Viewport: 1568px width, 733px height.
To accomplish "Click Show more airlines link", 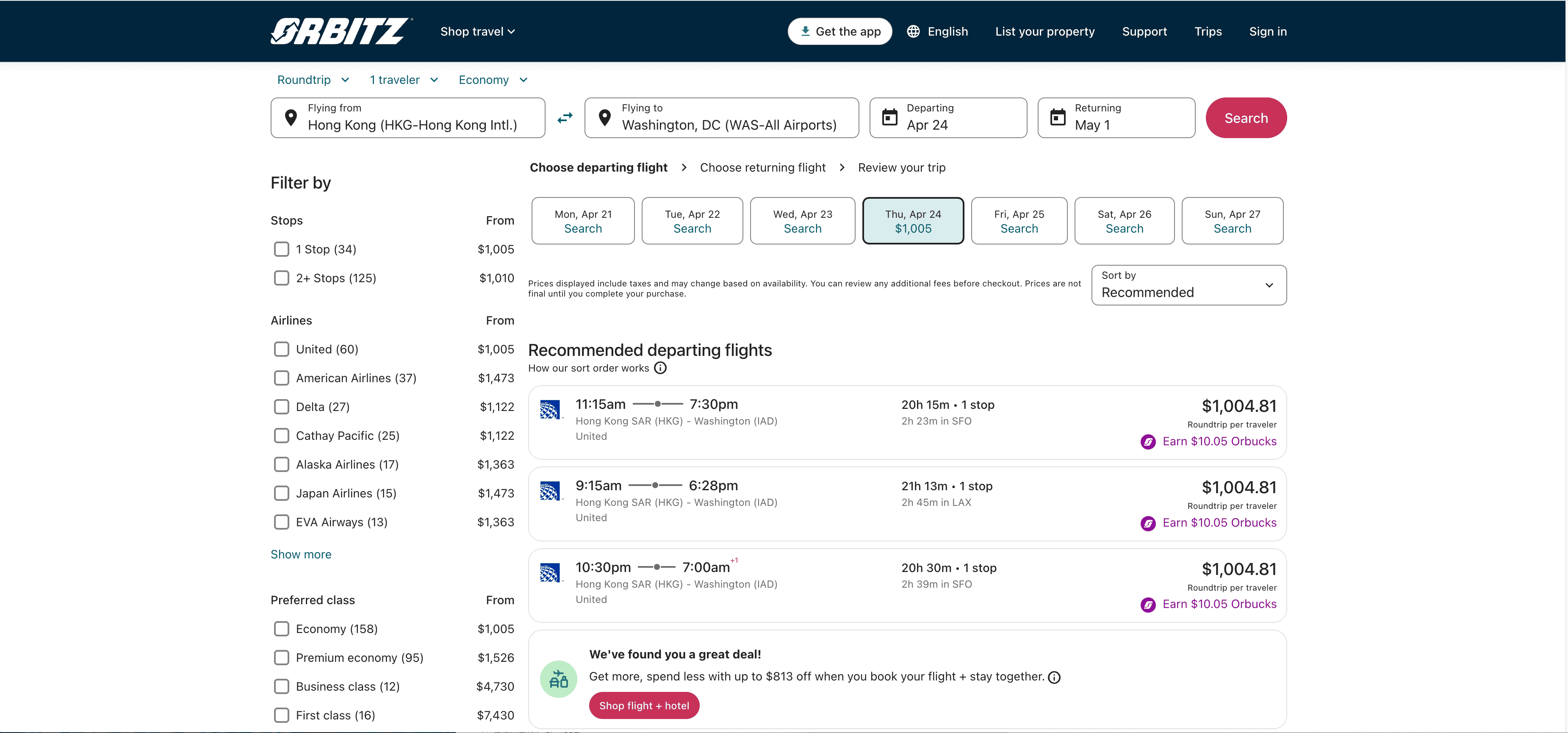I will tap(301, 554).
